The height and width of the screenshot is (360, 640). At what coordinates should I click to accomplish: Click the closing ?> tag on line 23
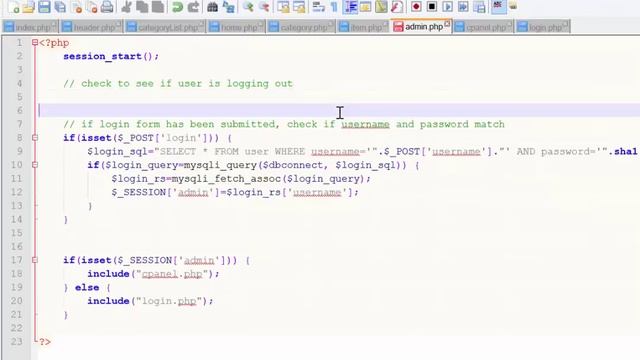pyautogui.click(x=44, y=341)
